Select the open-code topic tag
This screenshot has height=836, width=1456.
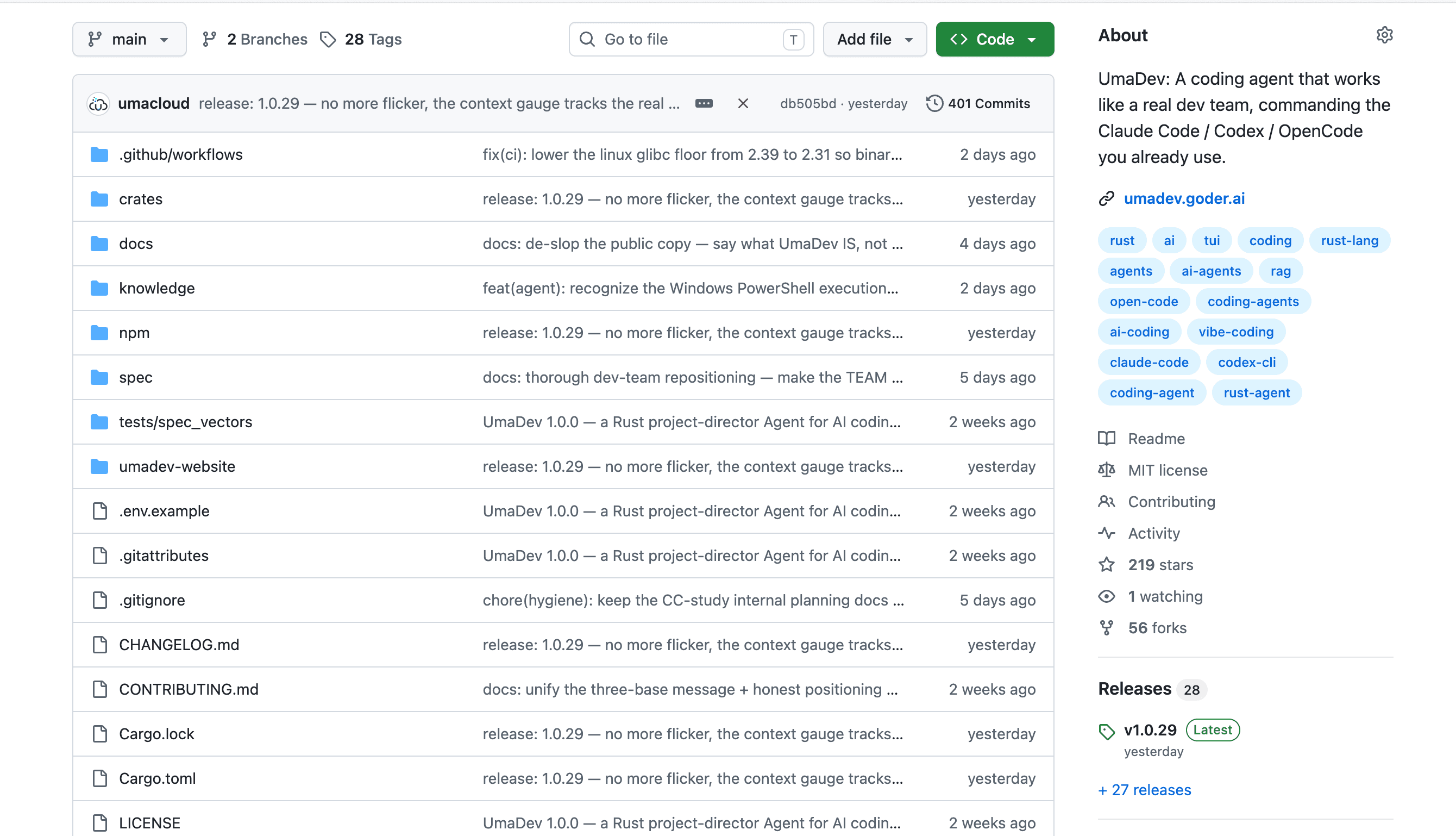click(1143, 302)
